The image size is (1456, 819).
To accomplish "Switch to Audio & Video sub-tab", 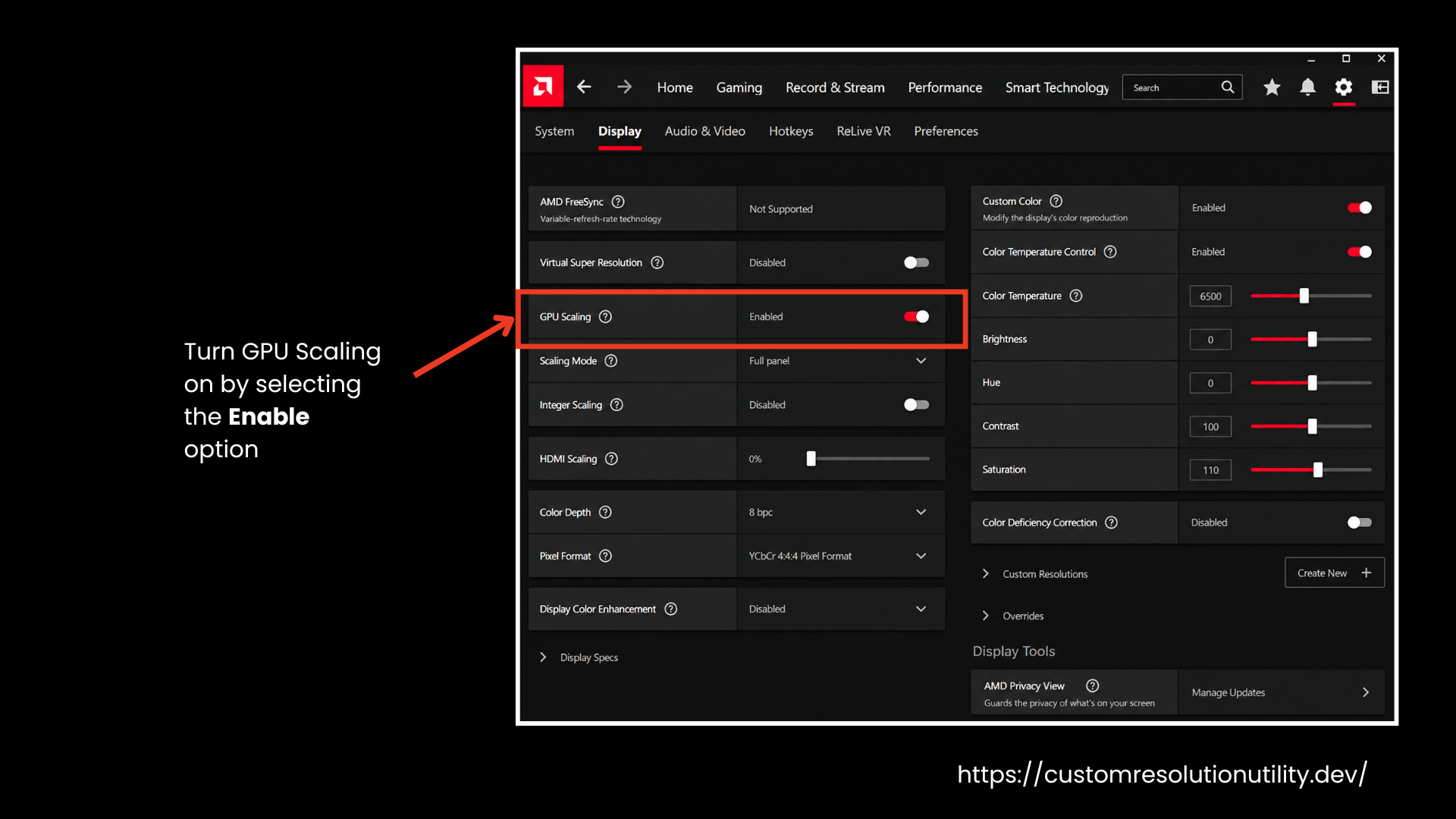I will [x=705, y=131].
